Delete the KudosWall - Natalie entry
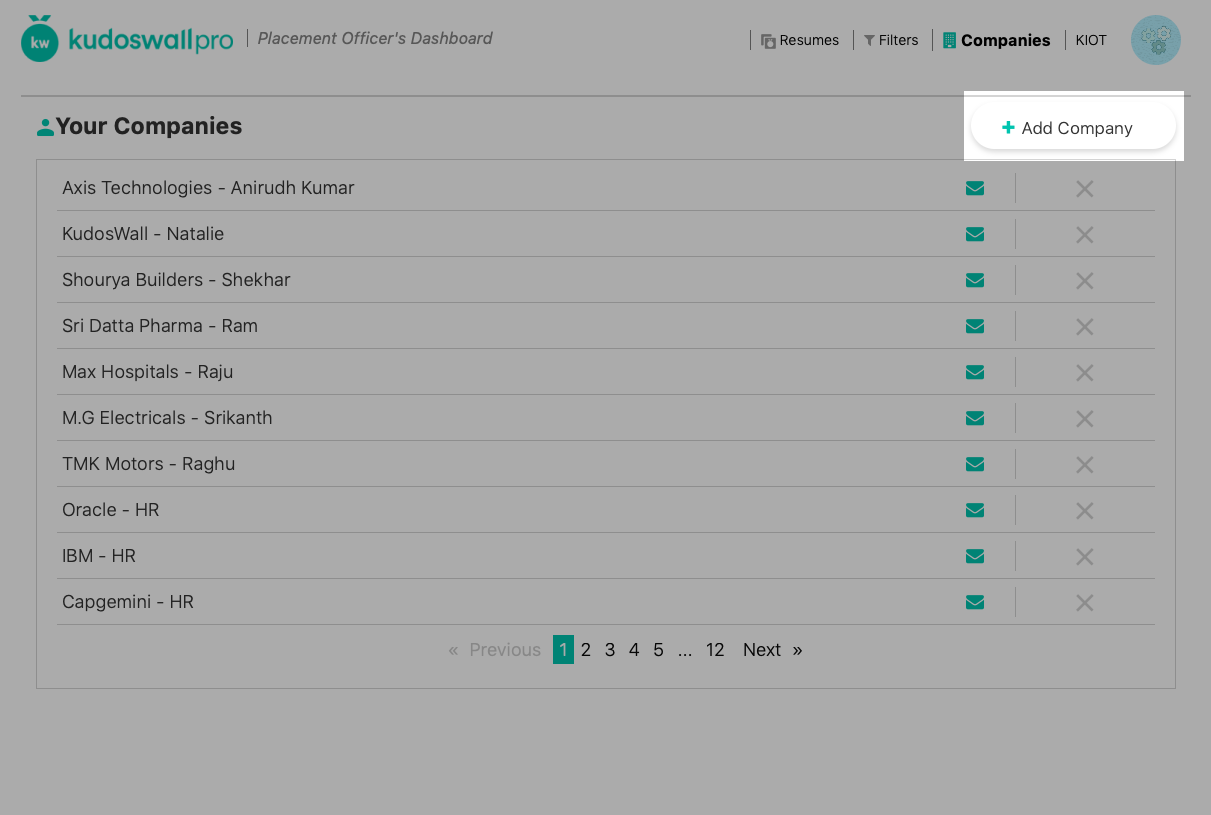 (x=1084, y=234)
